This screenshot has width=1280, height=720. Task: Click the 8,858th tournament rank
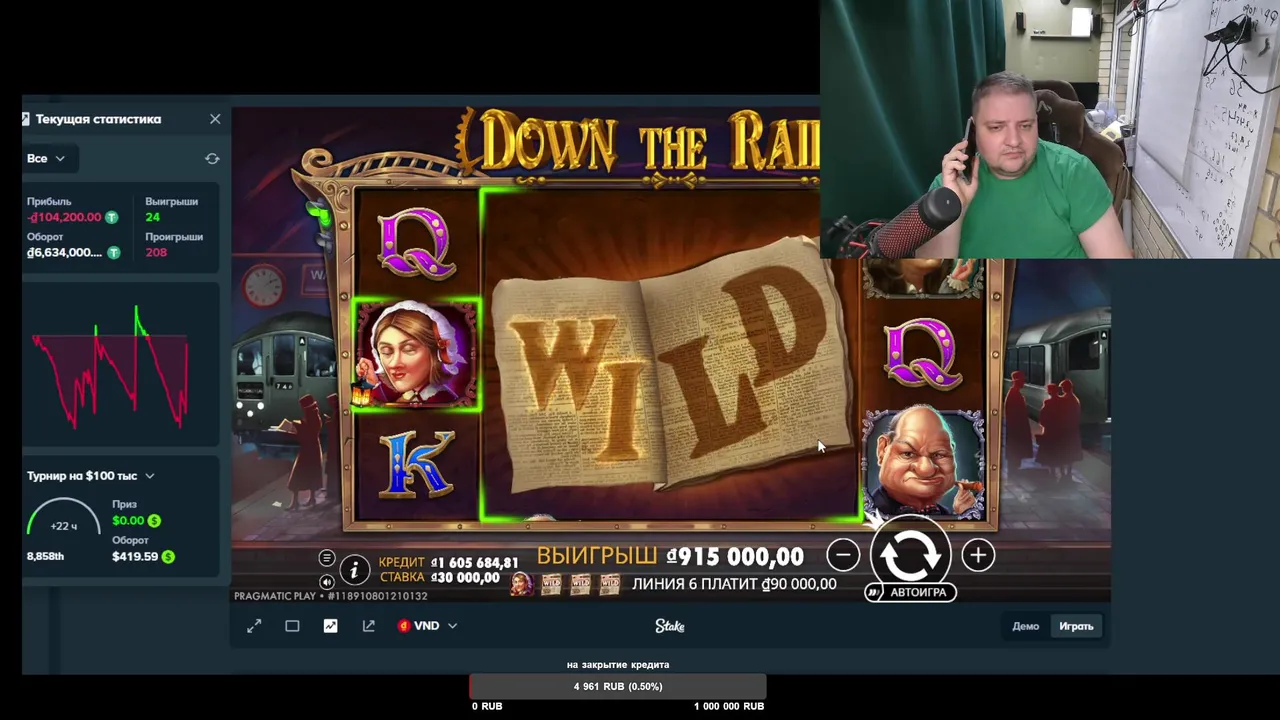pyautogui.click(x=45, y=556)
